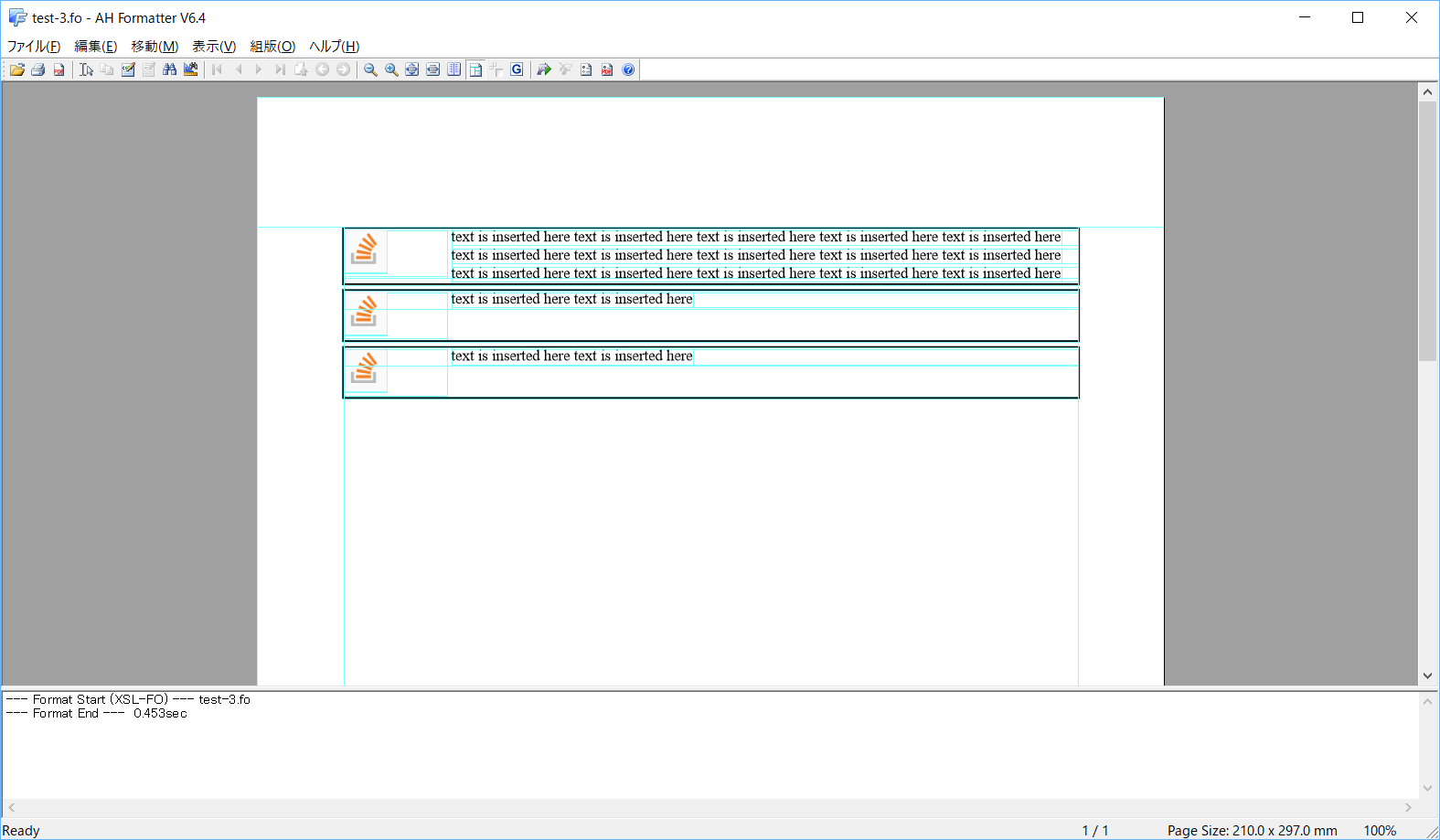
Task: Click the round forward navigation button
Action: pos(344,69)
